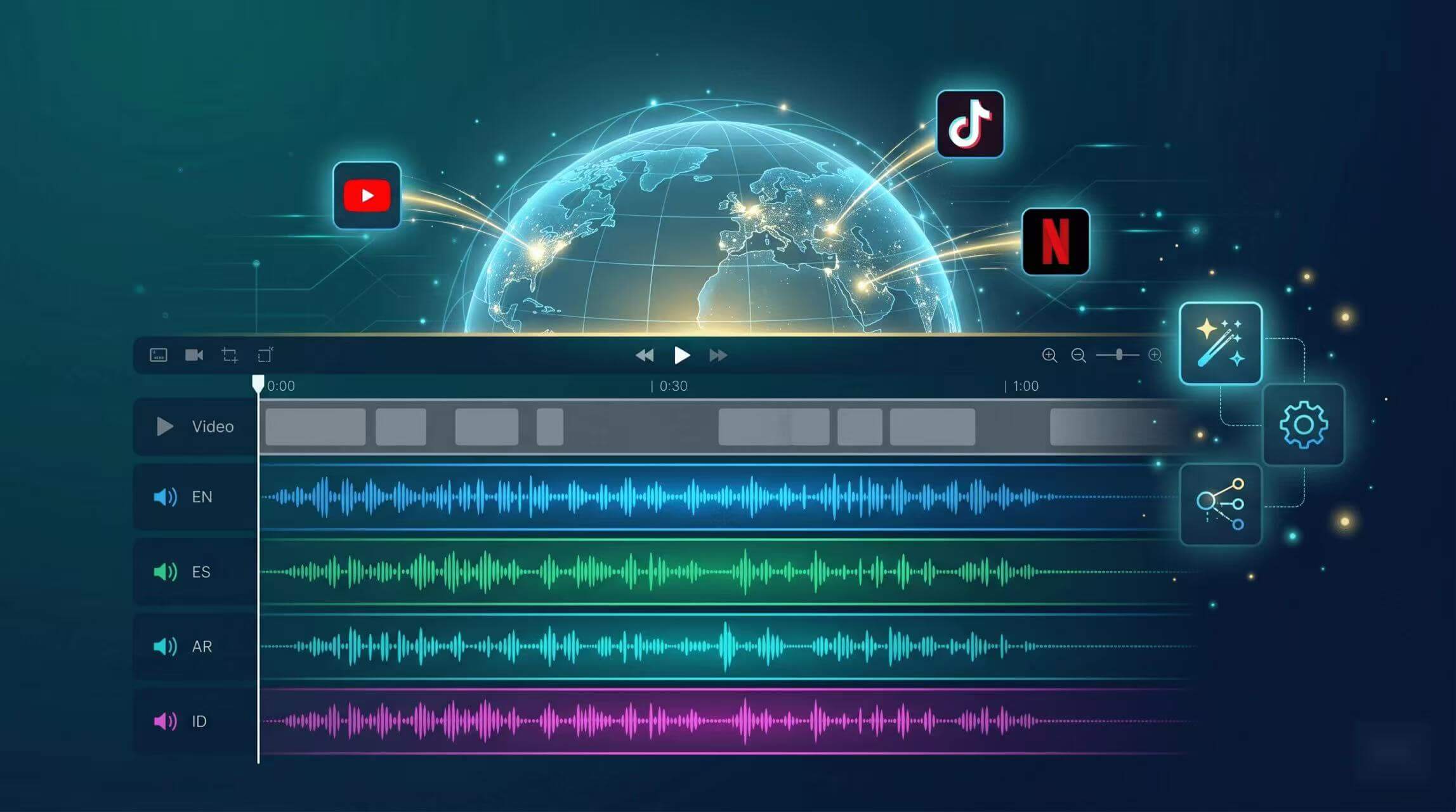This screenshot has height=812, width=1456.
Task: Click the zoom-in magnifier left of zoom-out
Action: [1049, 355]
